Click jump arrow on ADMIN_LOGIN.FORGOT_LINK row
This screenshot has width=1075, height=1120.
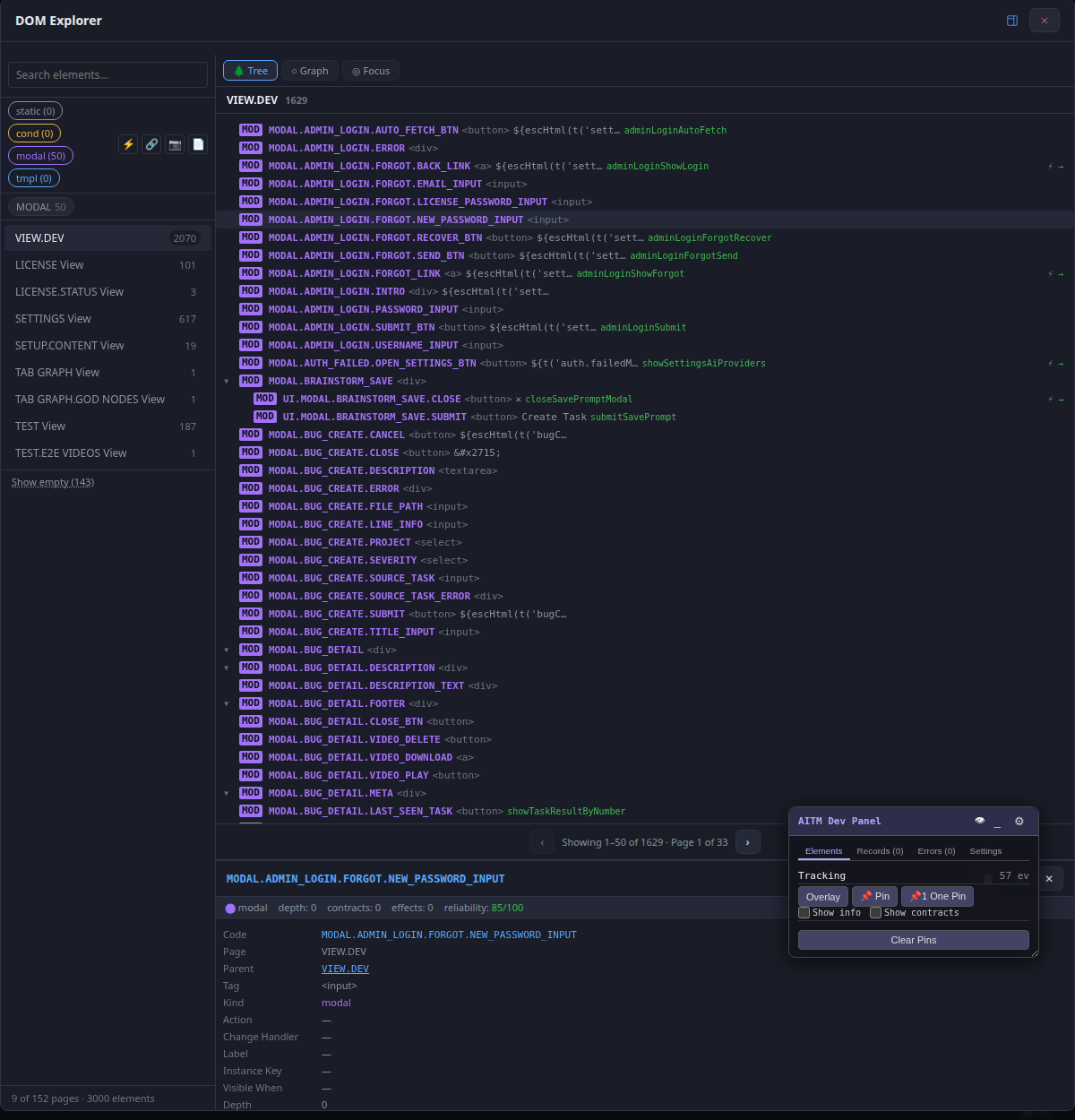click(x=1061, y=274)
